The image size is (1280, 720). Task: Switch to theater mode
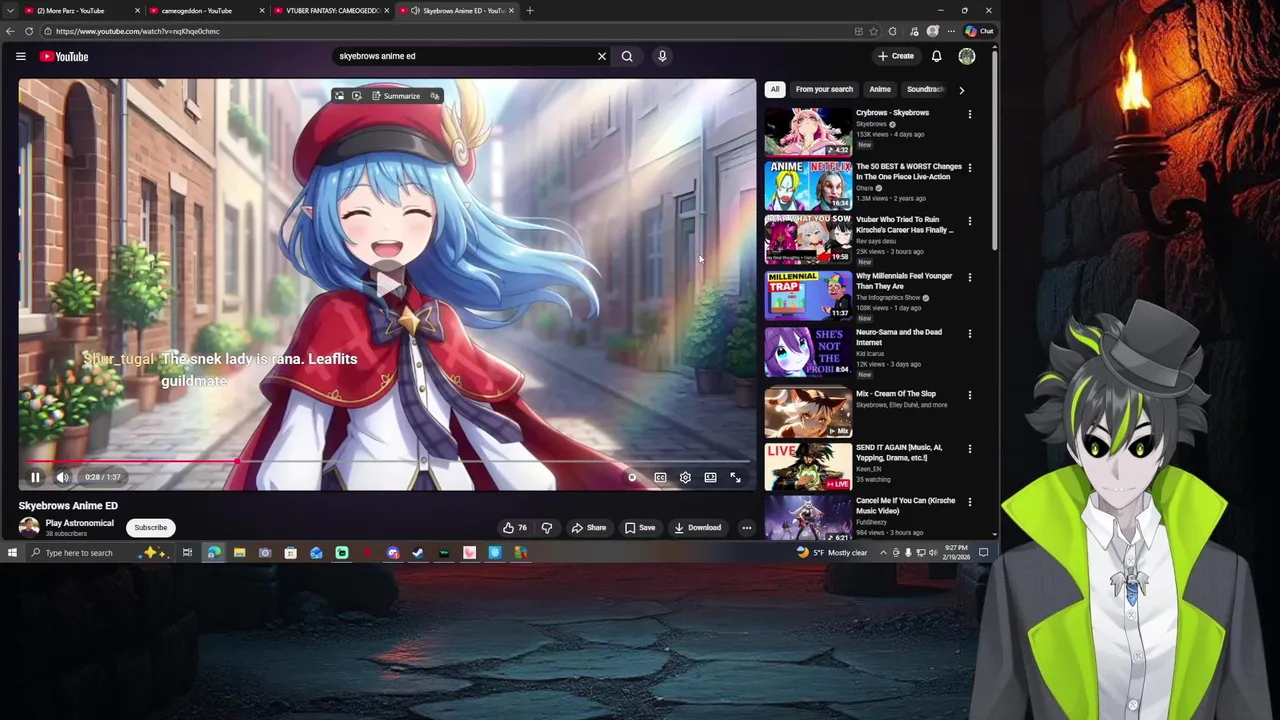tap(710, 478)
